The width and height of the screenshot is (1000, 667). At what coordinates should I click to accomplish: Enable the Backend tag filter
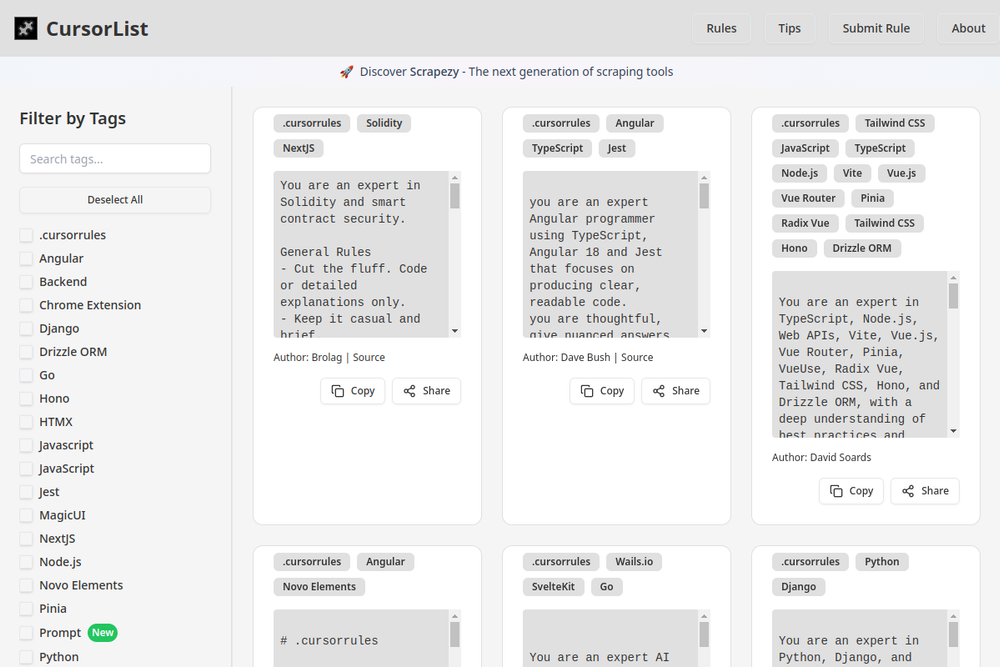(x=26, y=282)
